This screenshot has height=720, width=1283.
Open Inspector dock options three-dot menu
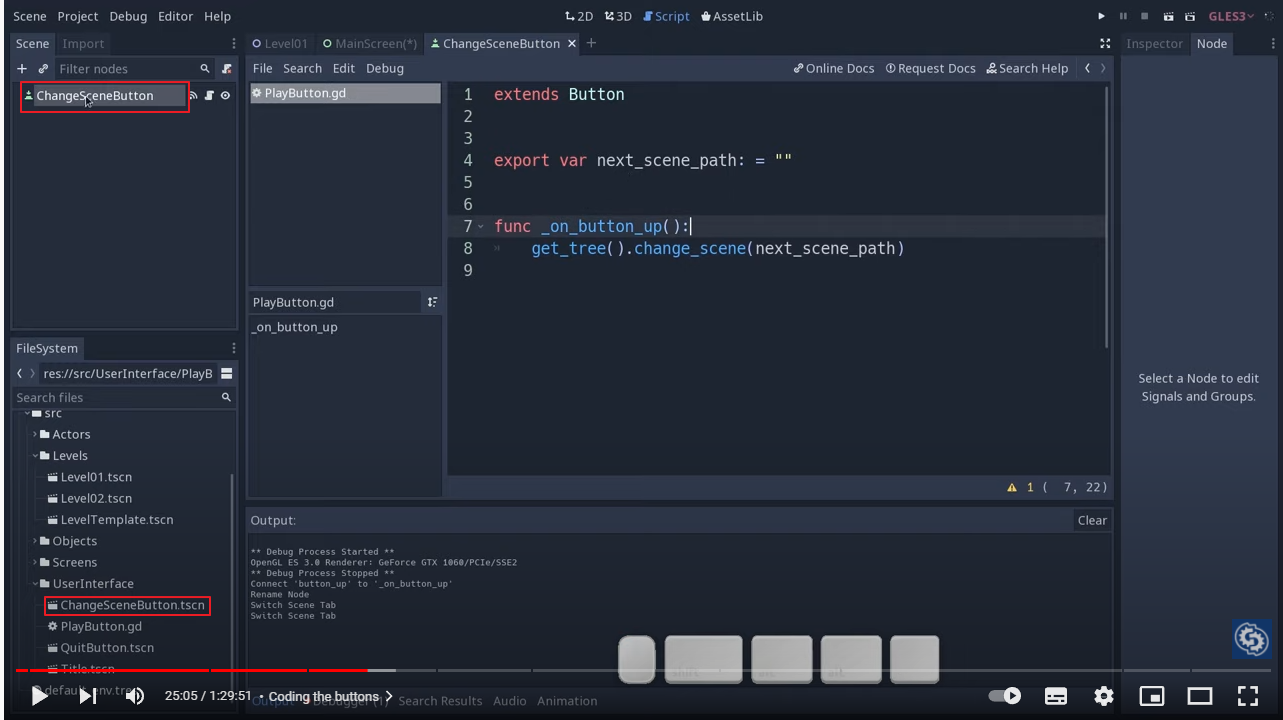1275,44
